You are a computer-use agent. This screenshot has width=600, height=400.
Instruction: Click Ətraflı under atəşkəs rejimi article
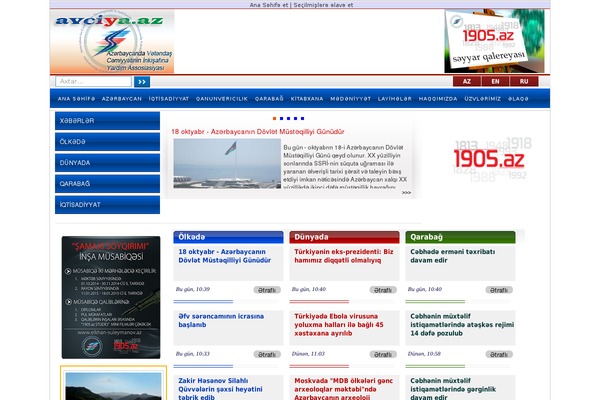[499, 354]
